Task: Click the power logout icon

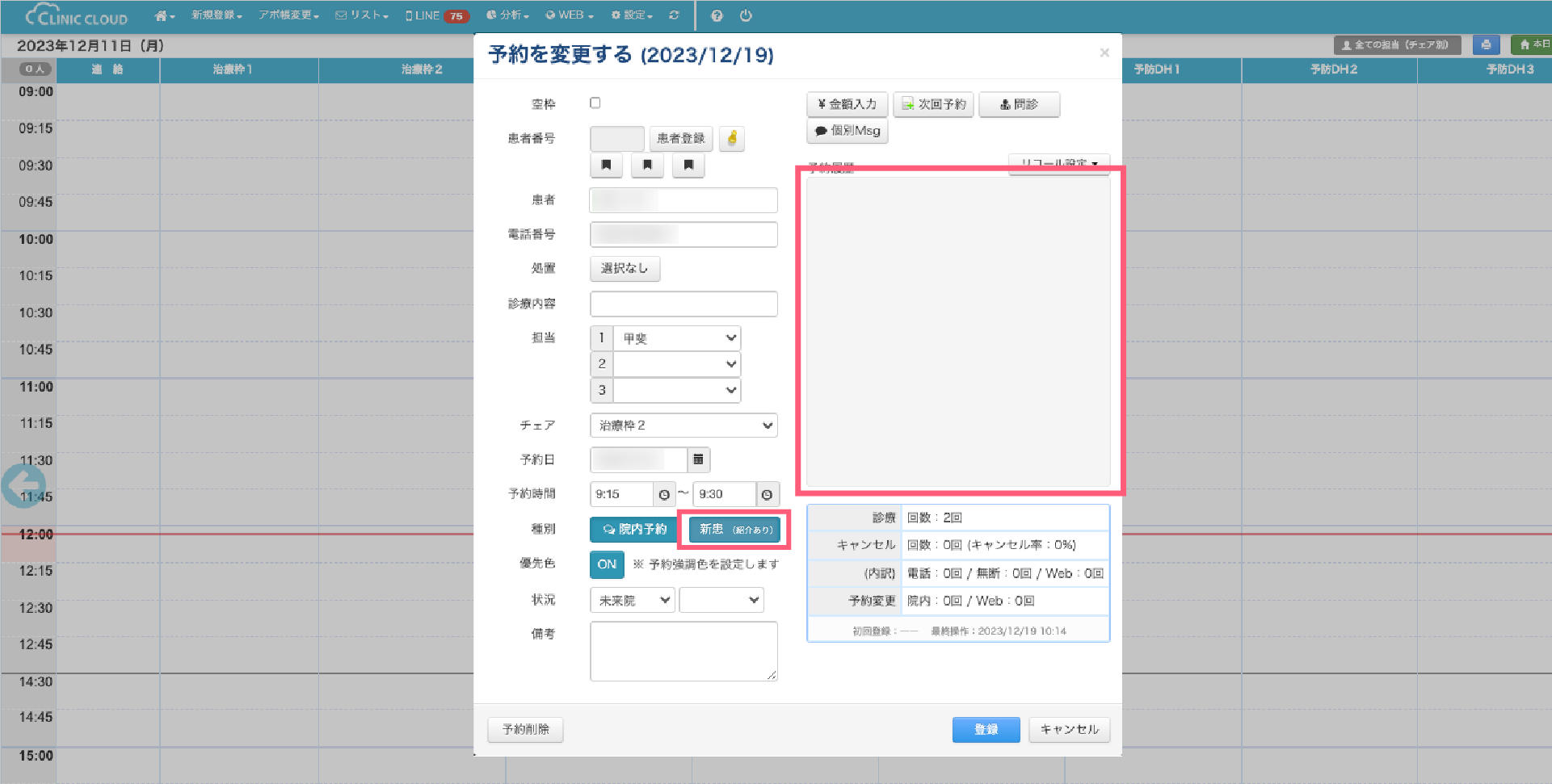Action: pyautogui.click(x=746, y=15)
